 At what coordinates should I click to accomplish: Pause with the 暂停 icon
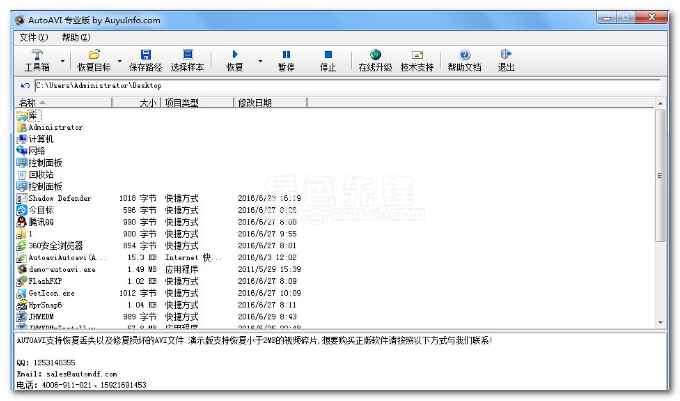(286, 54)
